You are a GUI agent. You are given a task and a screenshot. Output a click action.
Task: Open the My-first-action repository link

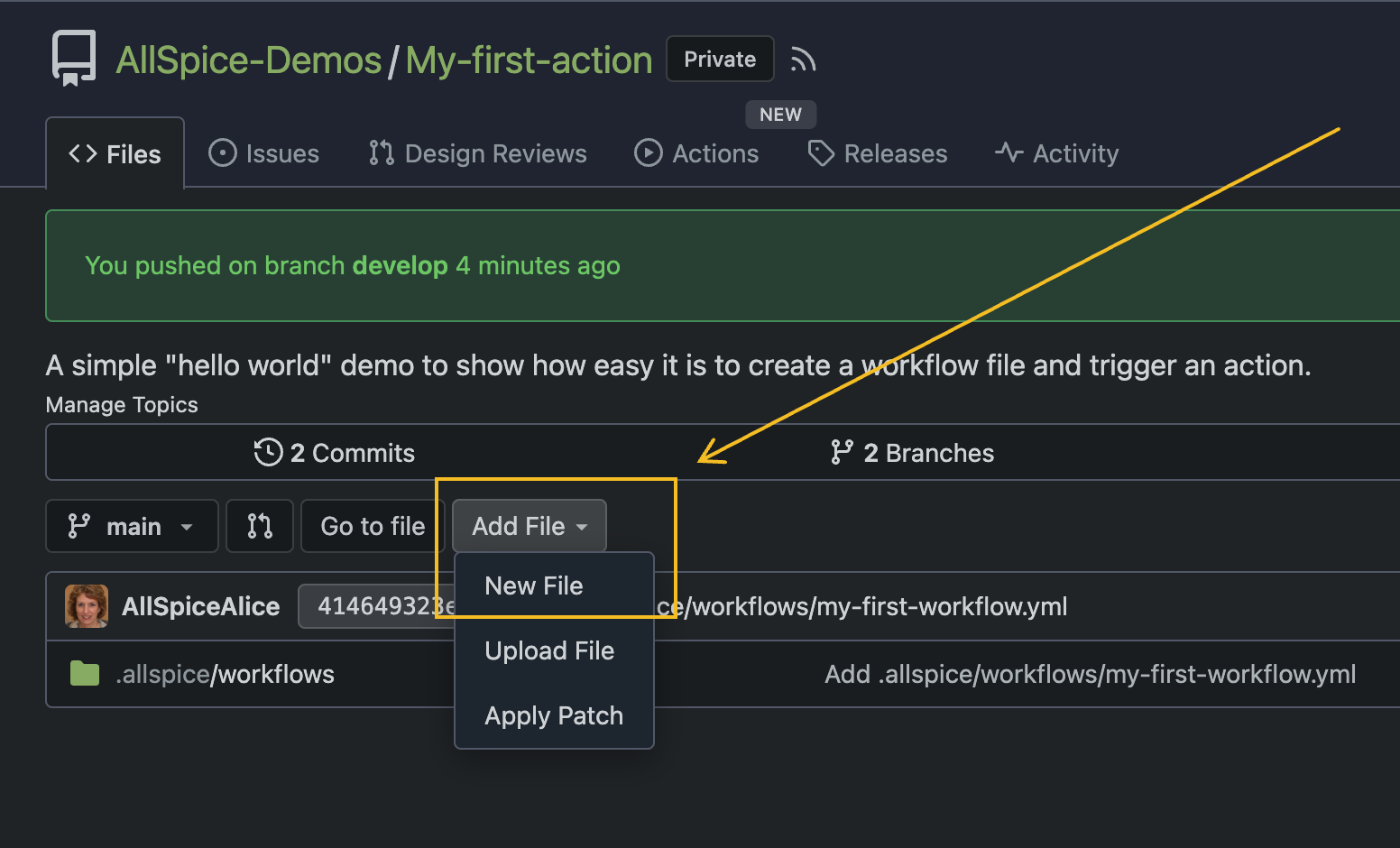point(529,60)
